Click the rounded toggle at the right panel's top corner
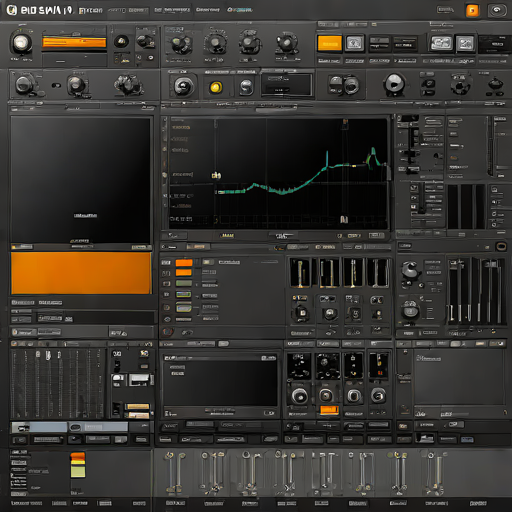Image resolution: width=512 pixels, height=512 pixels. tap(501, 247)
